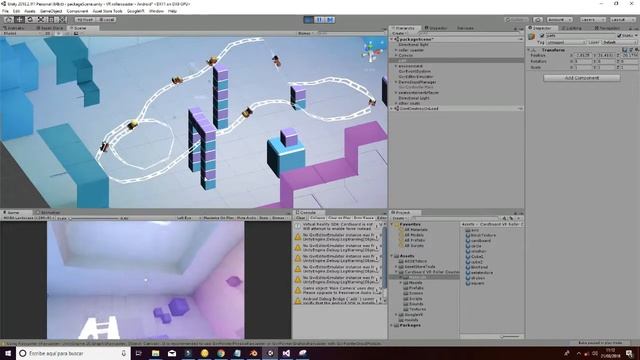640x360 pixels.
Task: Select the Rotate tool in toolbar
Action: point(30,20)
